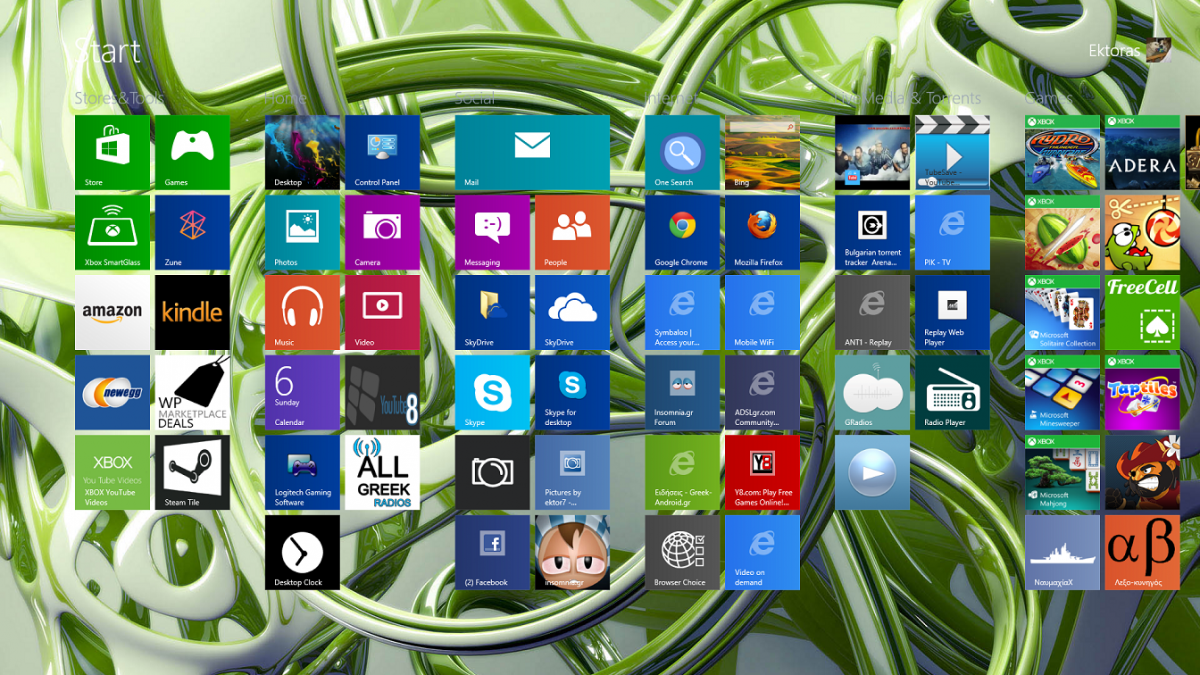Open the Λεξο-κυνηγός αβ tile
This screenshot has width=1200, height=675.
(x=1142, y=552)
